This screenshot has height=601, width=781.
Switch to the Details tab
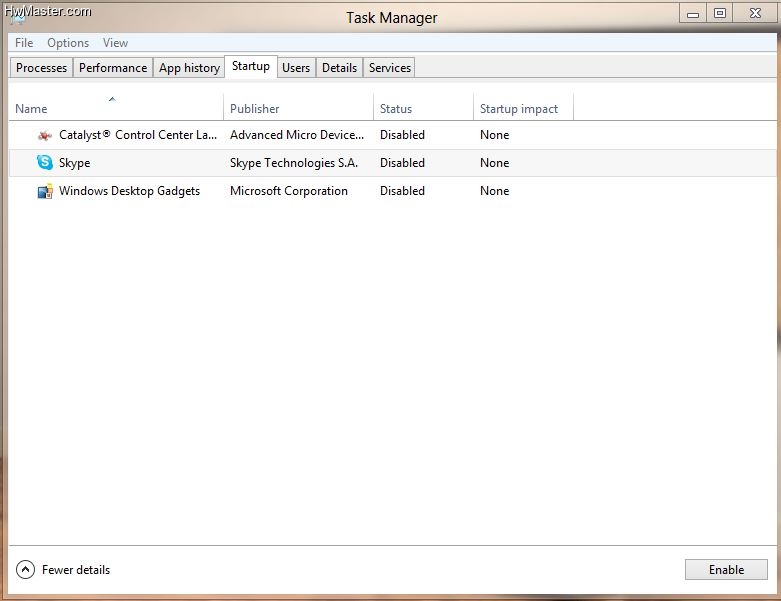click(339, 68)
